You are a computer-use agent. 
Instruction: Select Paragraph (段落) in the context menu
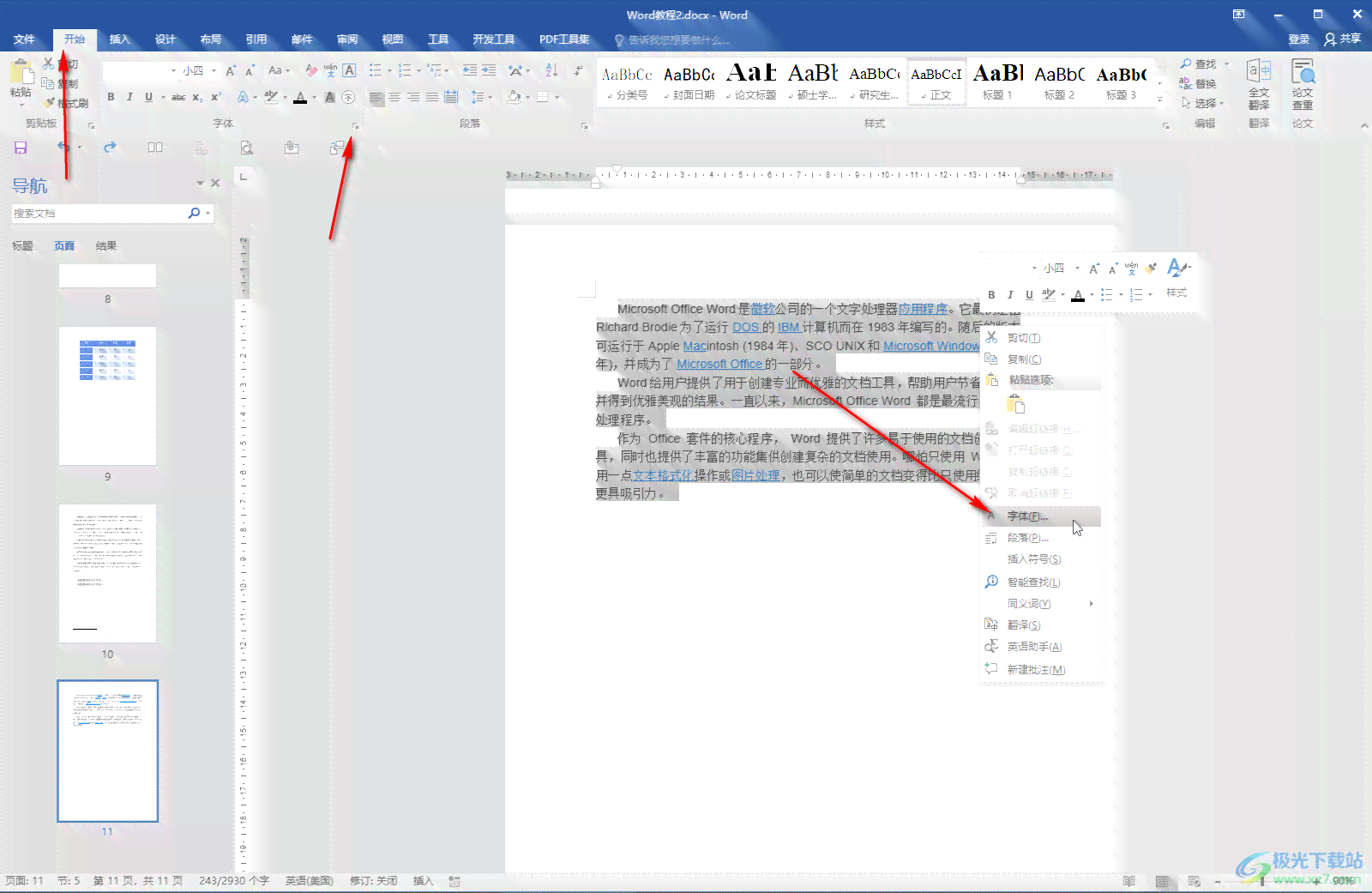tap(1041, 538)
